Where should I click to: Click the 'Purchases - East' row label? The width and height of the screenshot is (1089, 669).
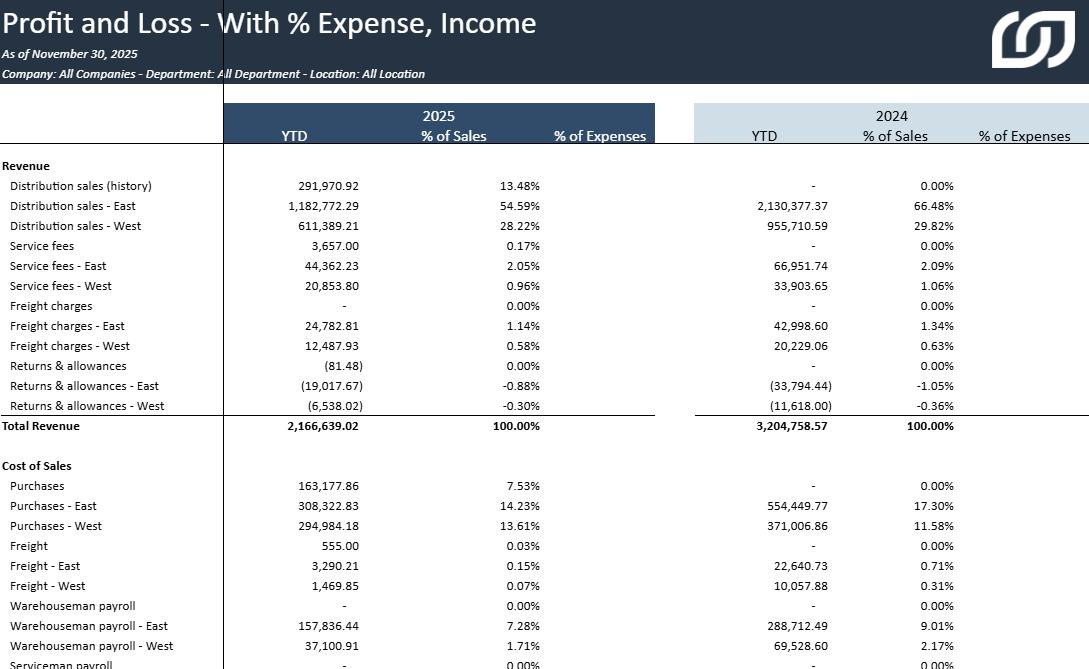53,506
